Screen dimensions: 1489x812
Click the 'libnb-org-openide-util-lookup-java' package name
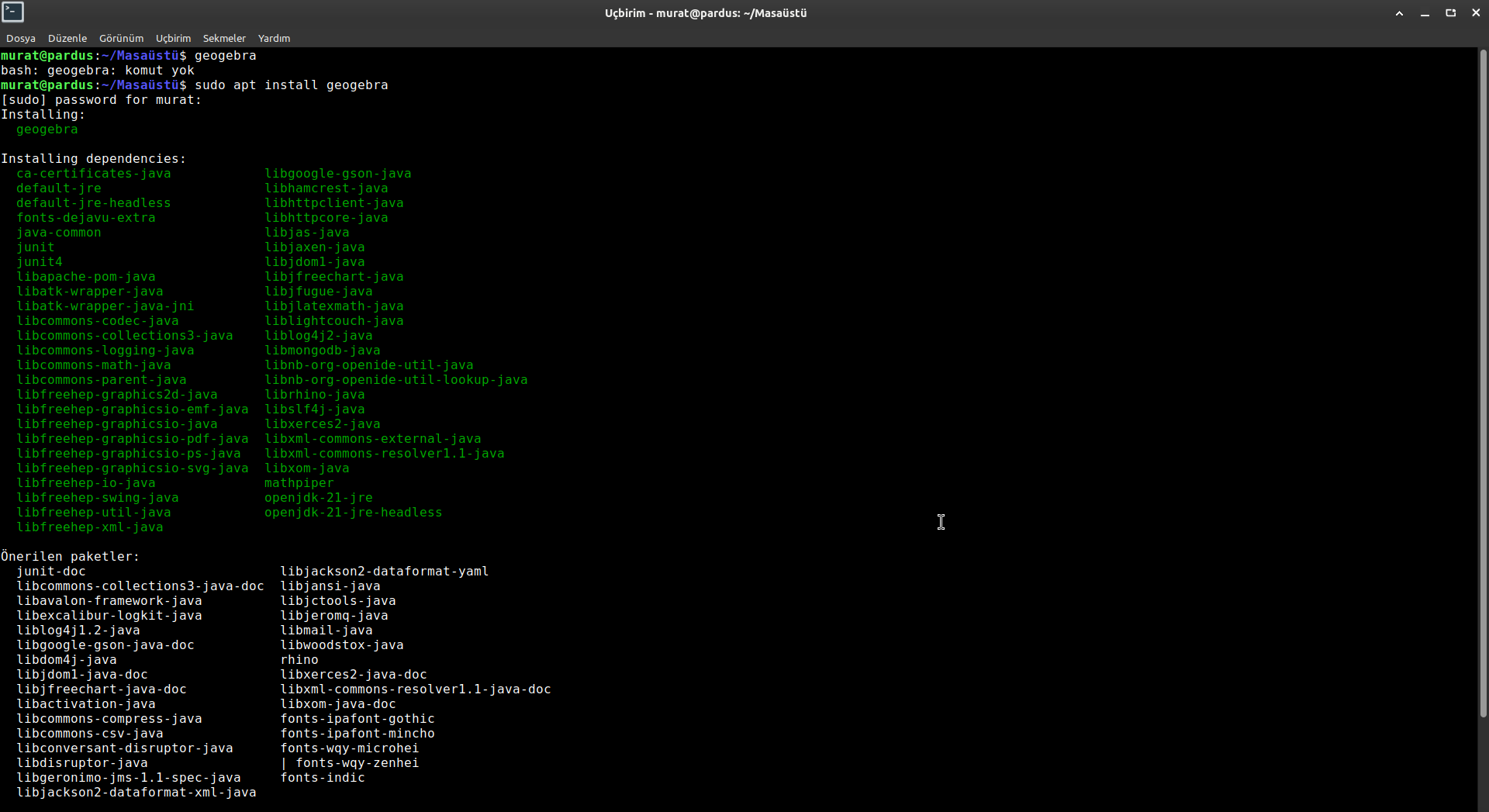396,380
